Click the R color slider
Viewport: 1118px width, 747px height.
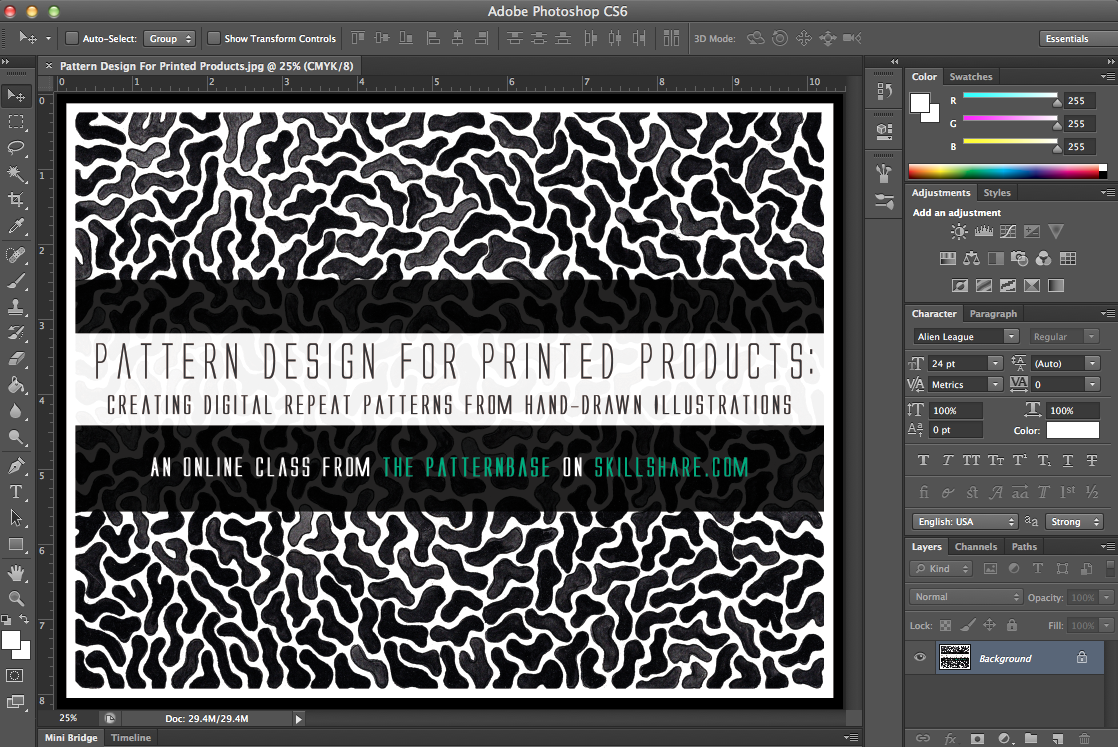click(1011, 96)
